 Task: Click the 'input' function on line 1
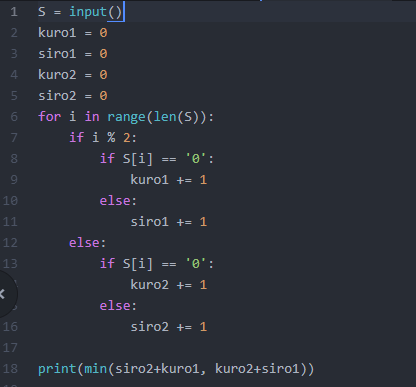tap(88, 12)
